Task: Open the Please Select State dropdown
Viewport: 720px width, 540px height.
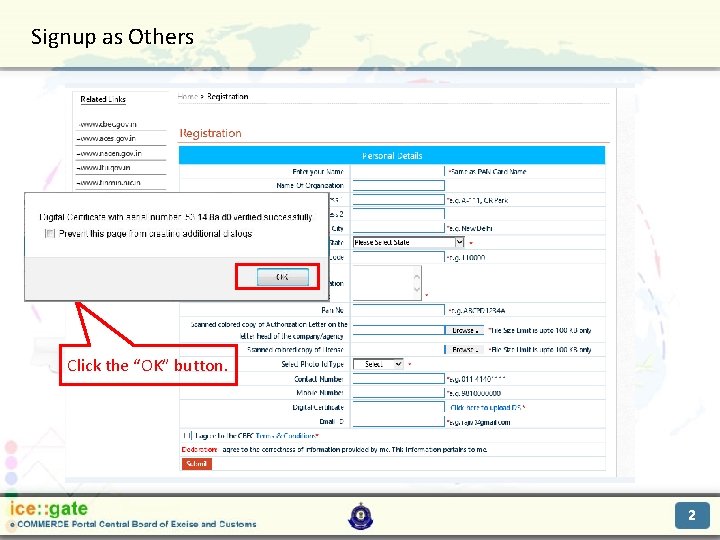Action: 408,242
